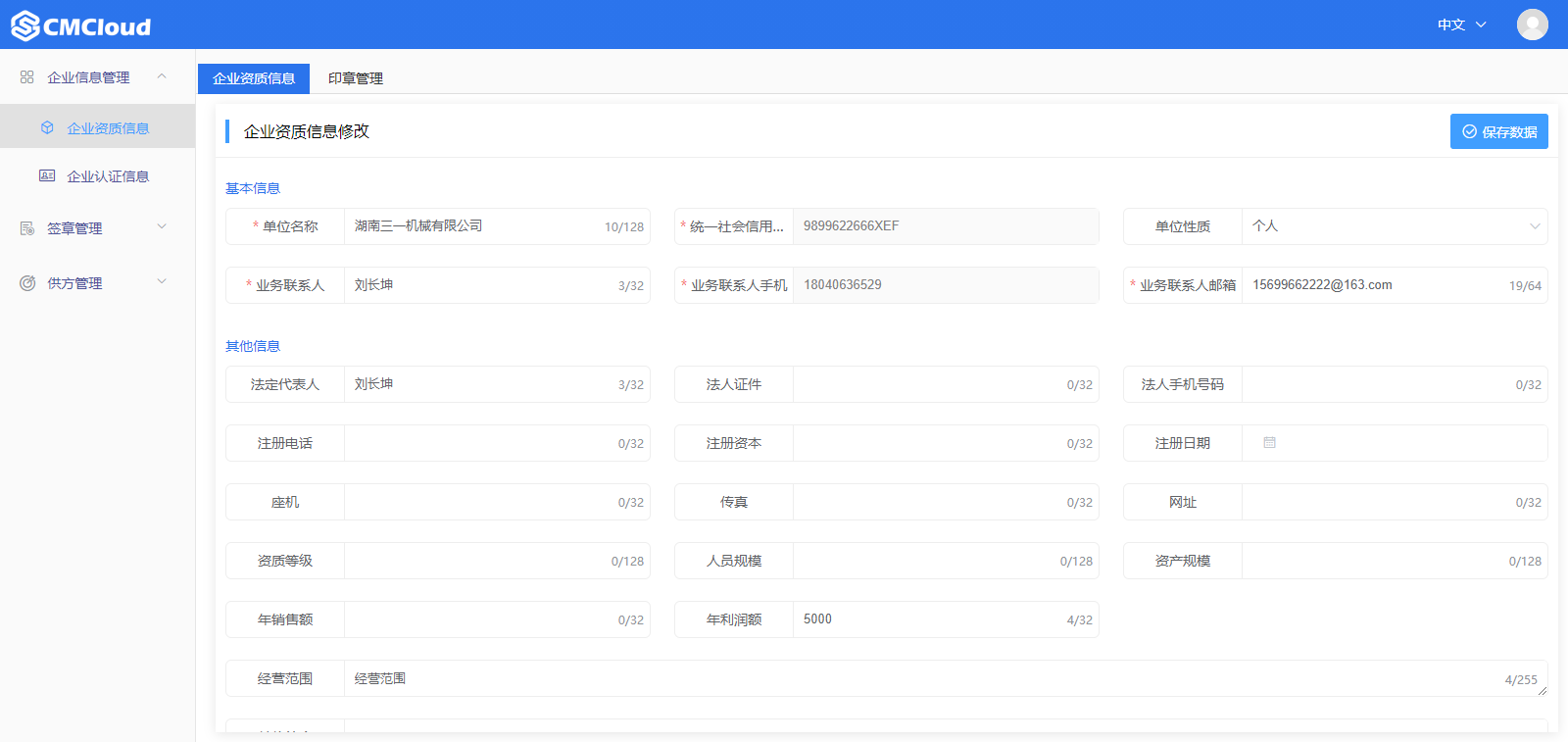
Task: Click the 保存数据 button
Action: point(1499,131)
